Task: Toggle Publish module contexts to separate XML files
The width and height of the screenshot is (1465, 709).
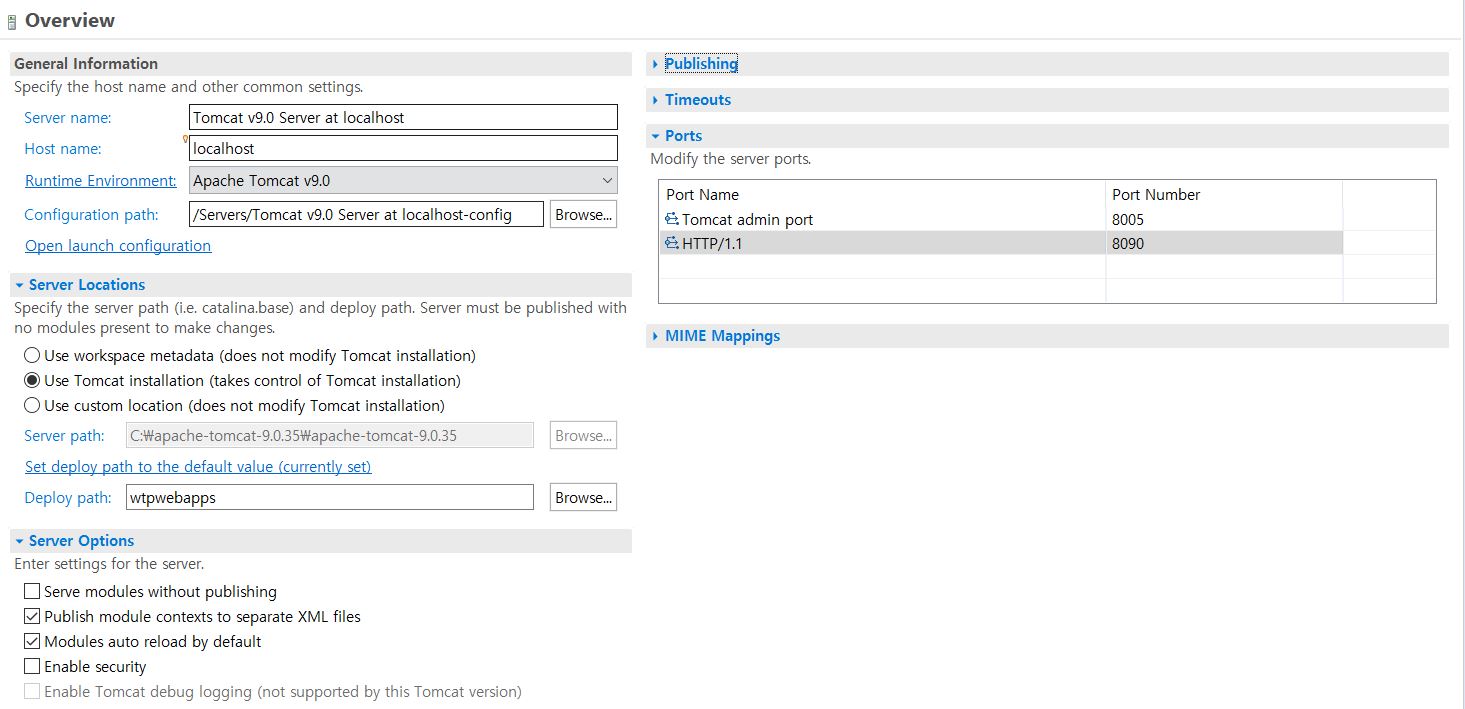Action: 32,616
